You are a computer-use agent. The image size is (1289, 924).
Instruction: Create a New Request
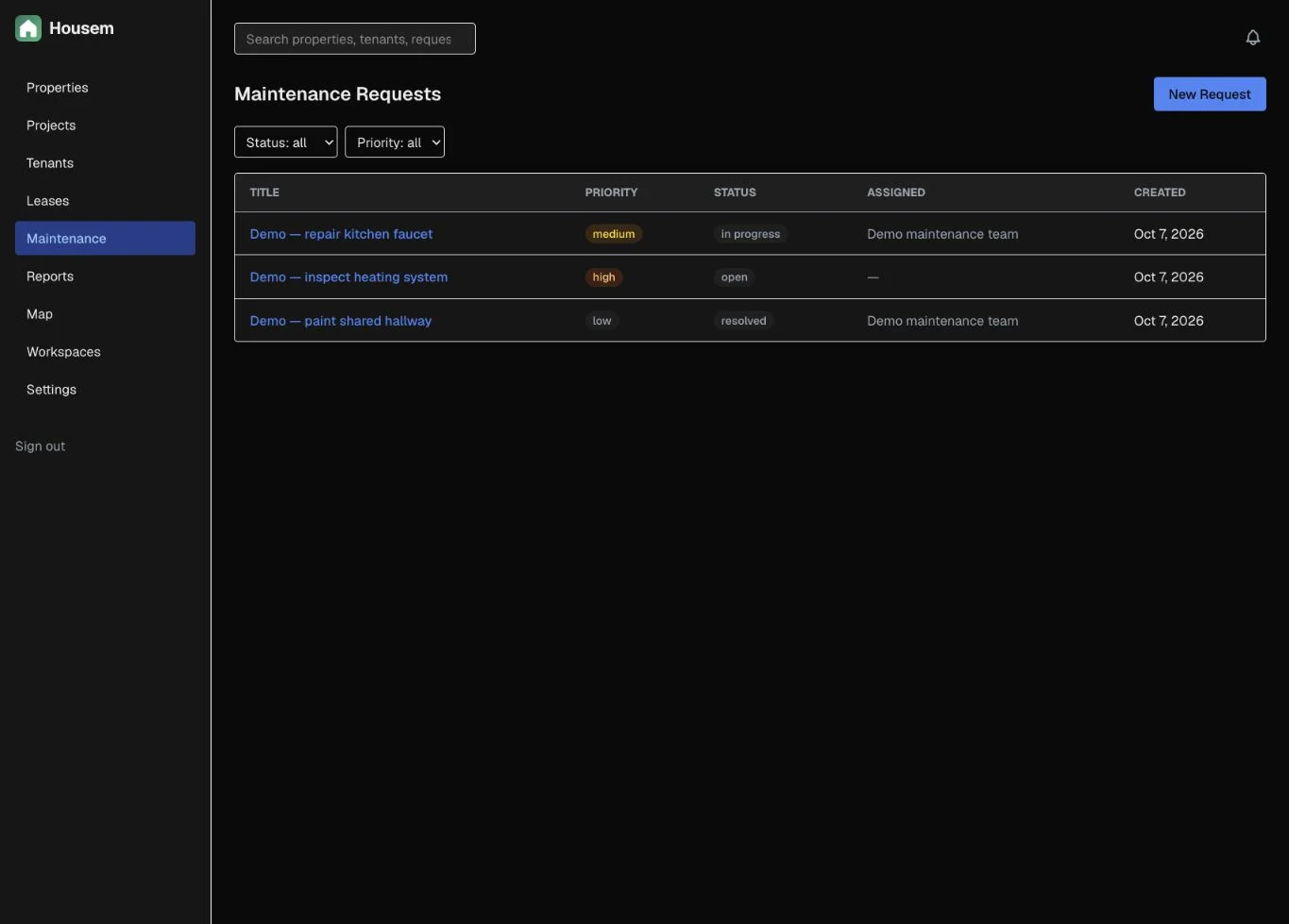[1210, 94]
